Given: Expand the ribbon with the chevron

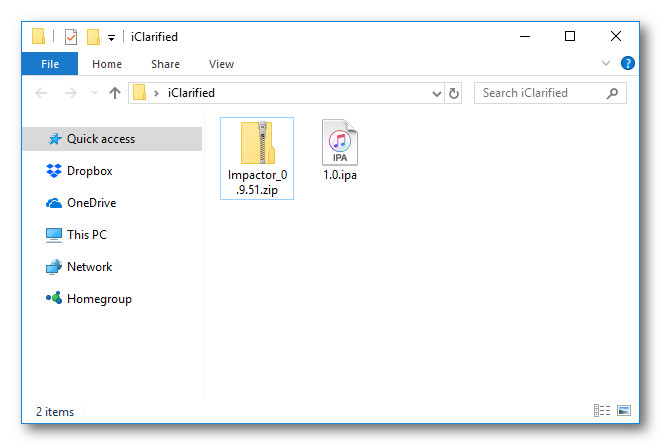Looking at the screenshot, I should coord(606,63).
